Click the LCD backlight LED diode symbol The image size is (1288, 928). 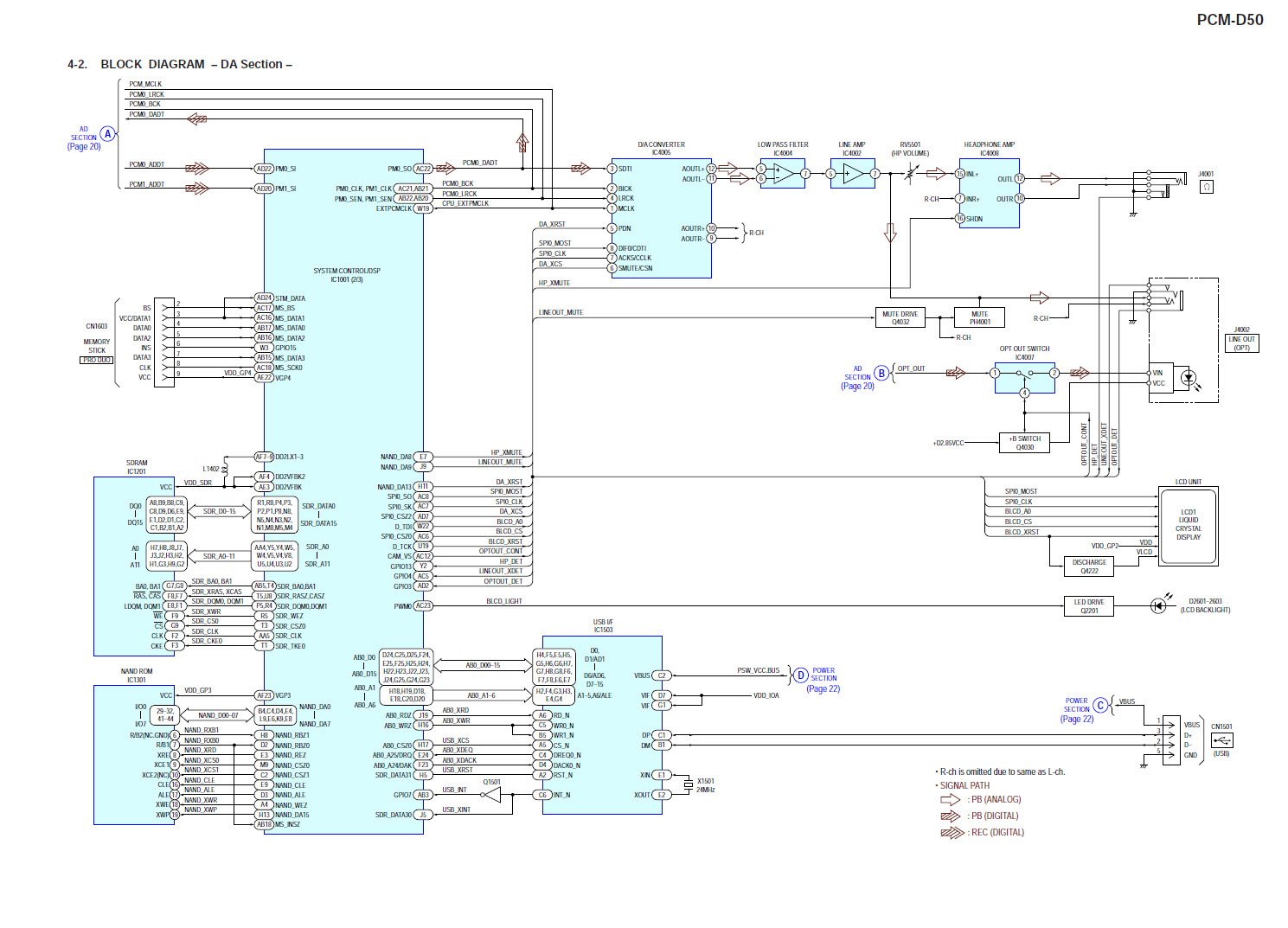pyautogui.click(x=1159, y=605)
